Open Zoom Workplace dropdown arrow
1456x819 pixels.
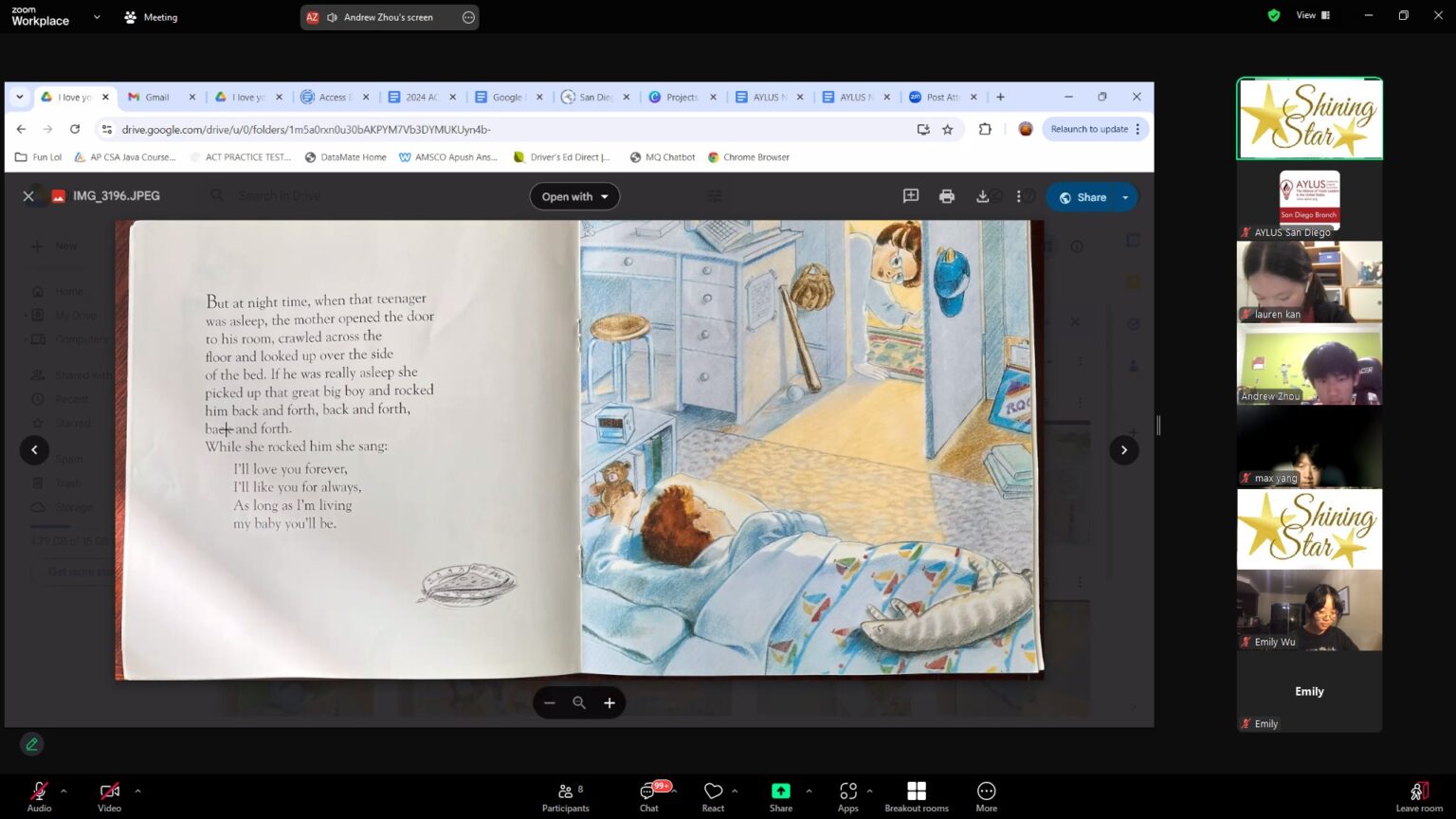(x=97, y=17)
